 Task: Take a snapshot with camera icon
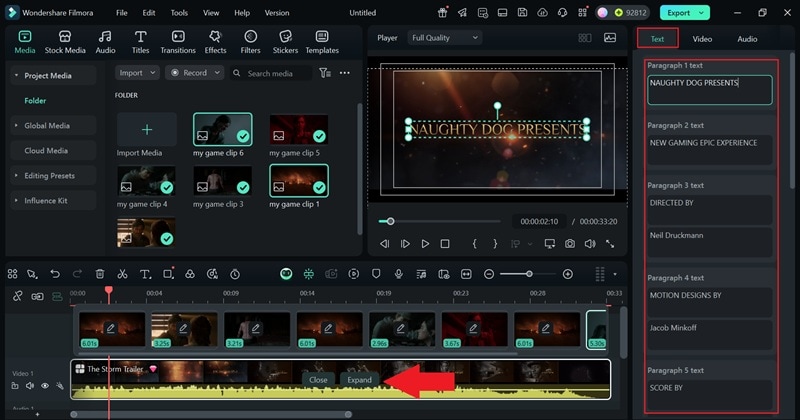click(x=570, y=244)
